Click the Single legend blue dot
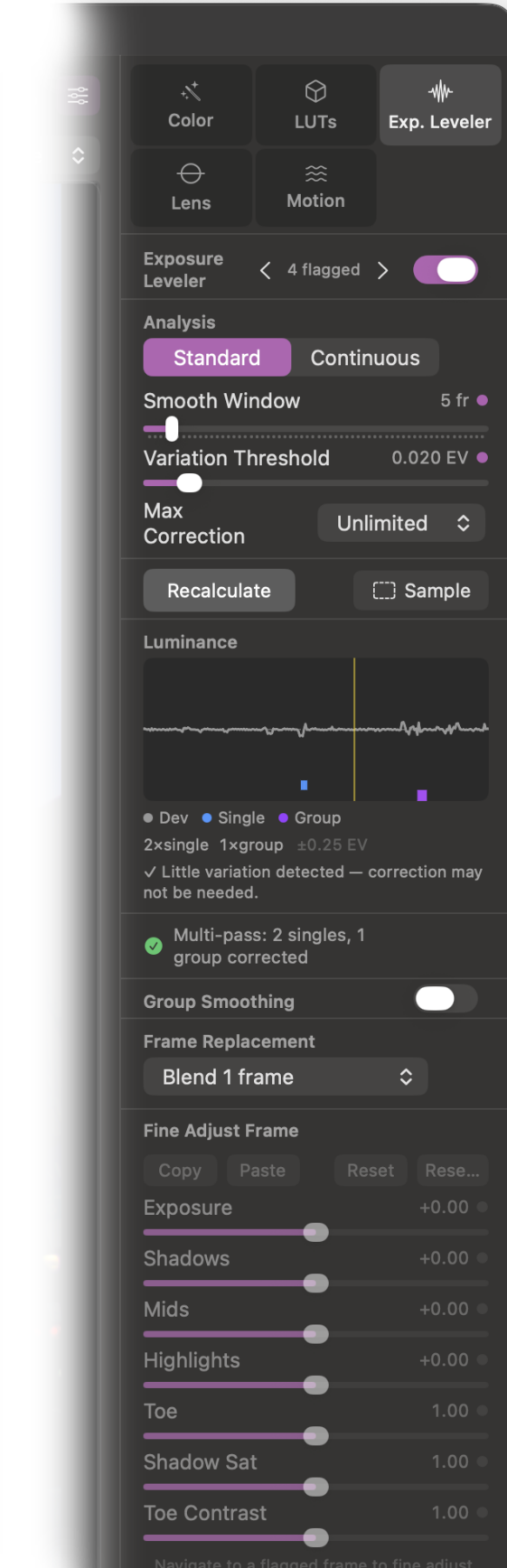507x1568 pixels. [207, 817]
